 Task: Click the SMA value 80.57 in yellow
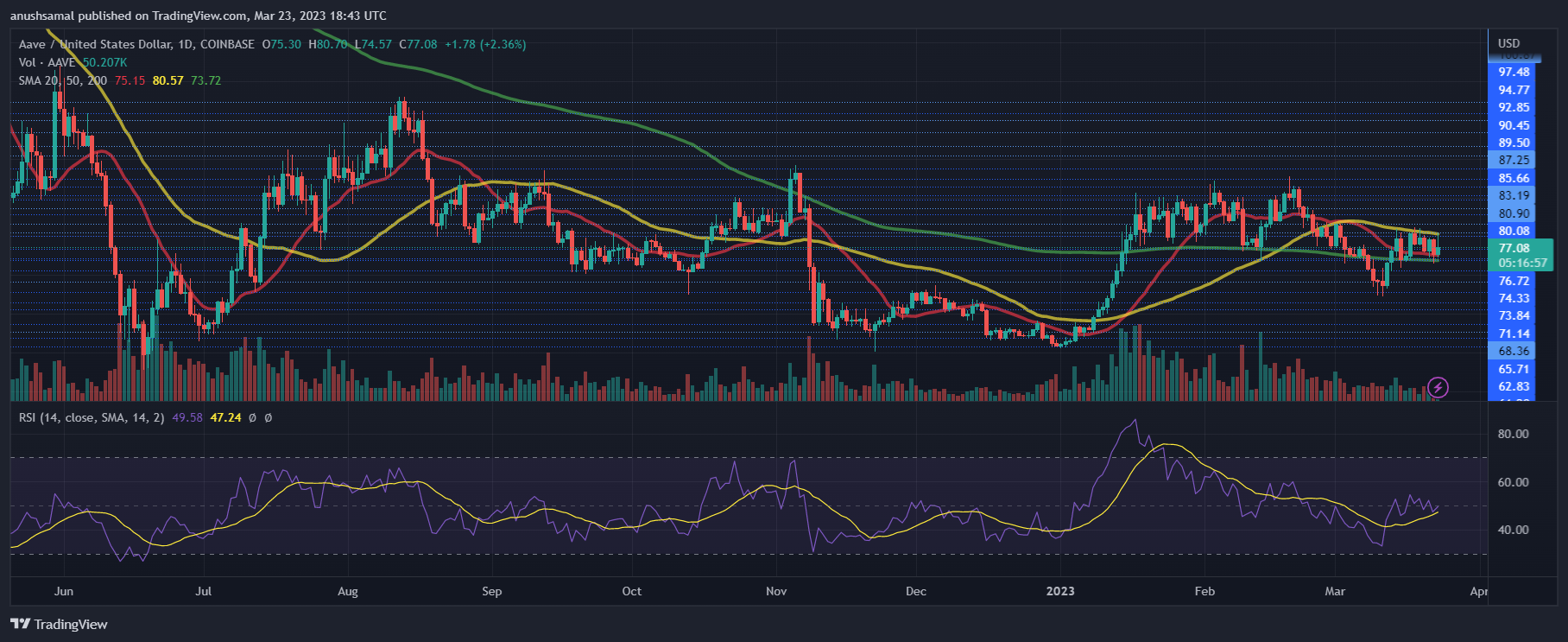click(168, 80)
